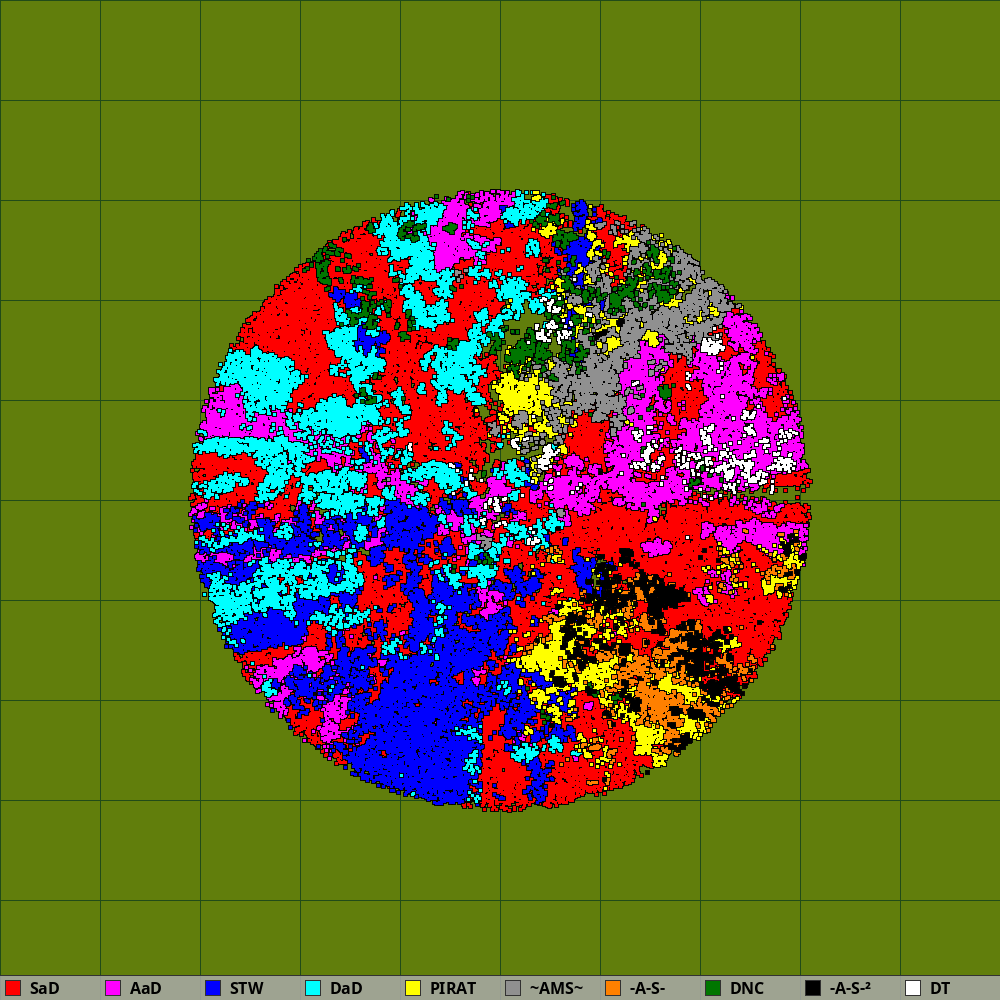Click the blue STW legend swatch
Screen dimensions: 1000x1000
213,988
